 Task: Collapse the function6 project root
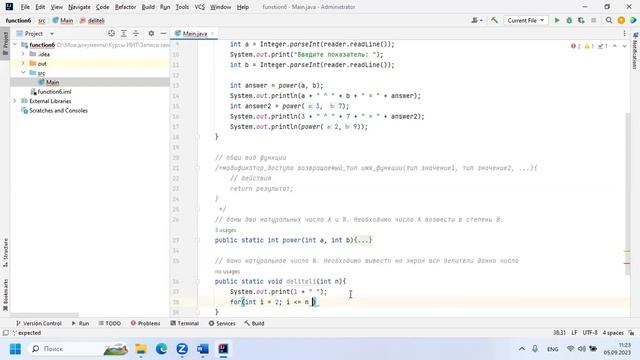point(15,44)
